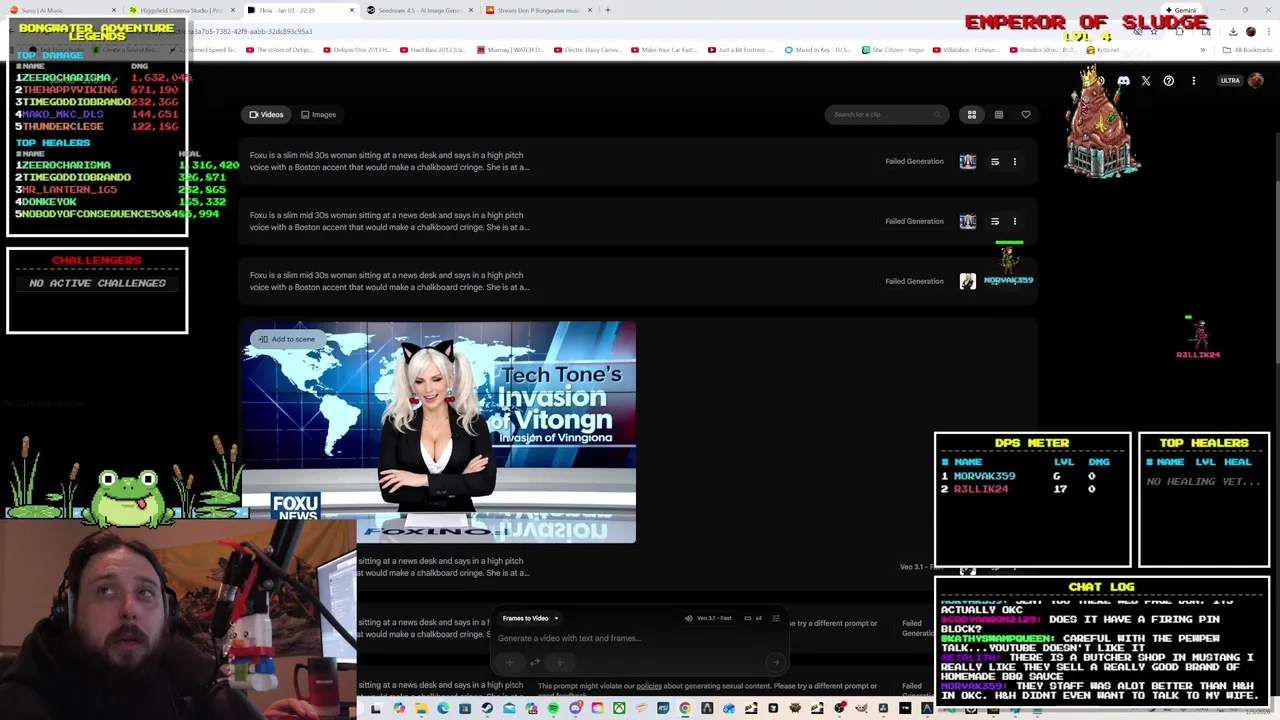Screen dimensions: 1280x720
Task: Open the Veo 3.1 - Fast model selector
Action: click(707, 618)
